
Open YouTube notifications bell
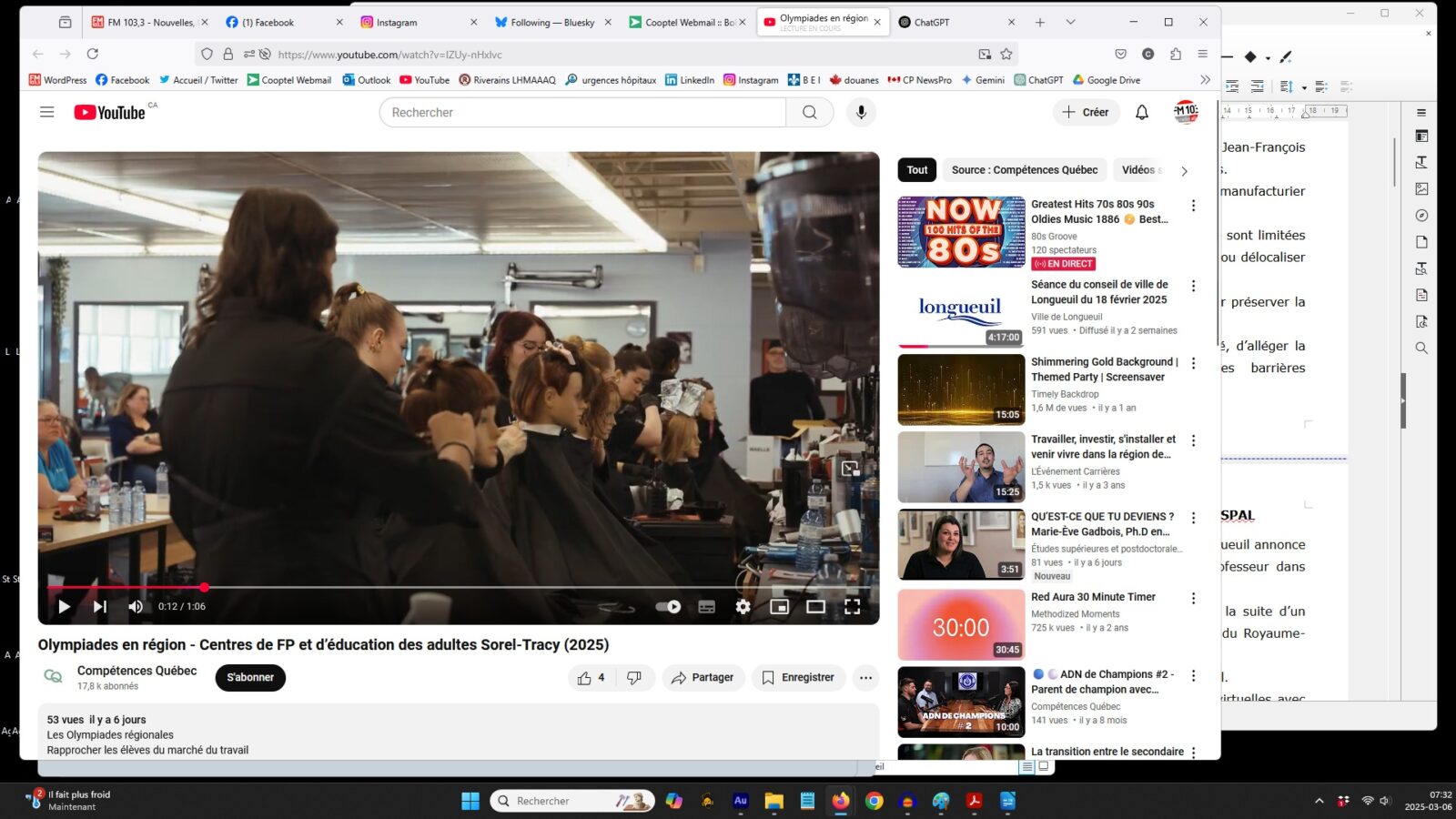pos(1141,112)
